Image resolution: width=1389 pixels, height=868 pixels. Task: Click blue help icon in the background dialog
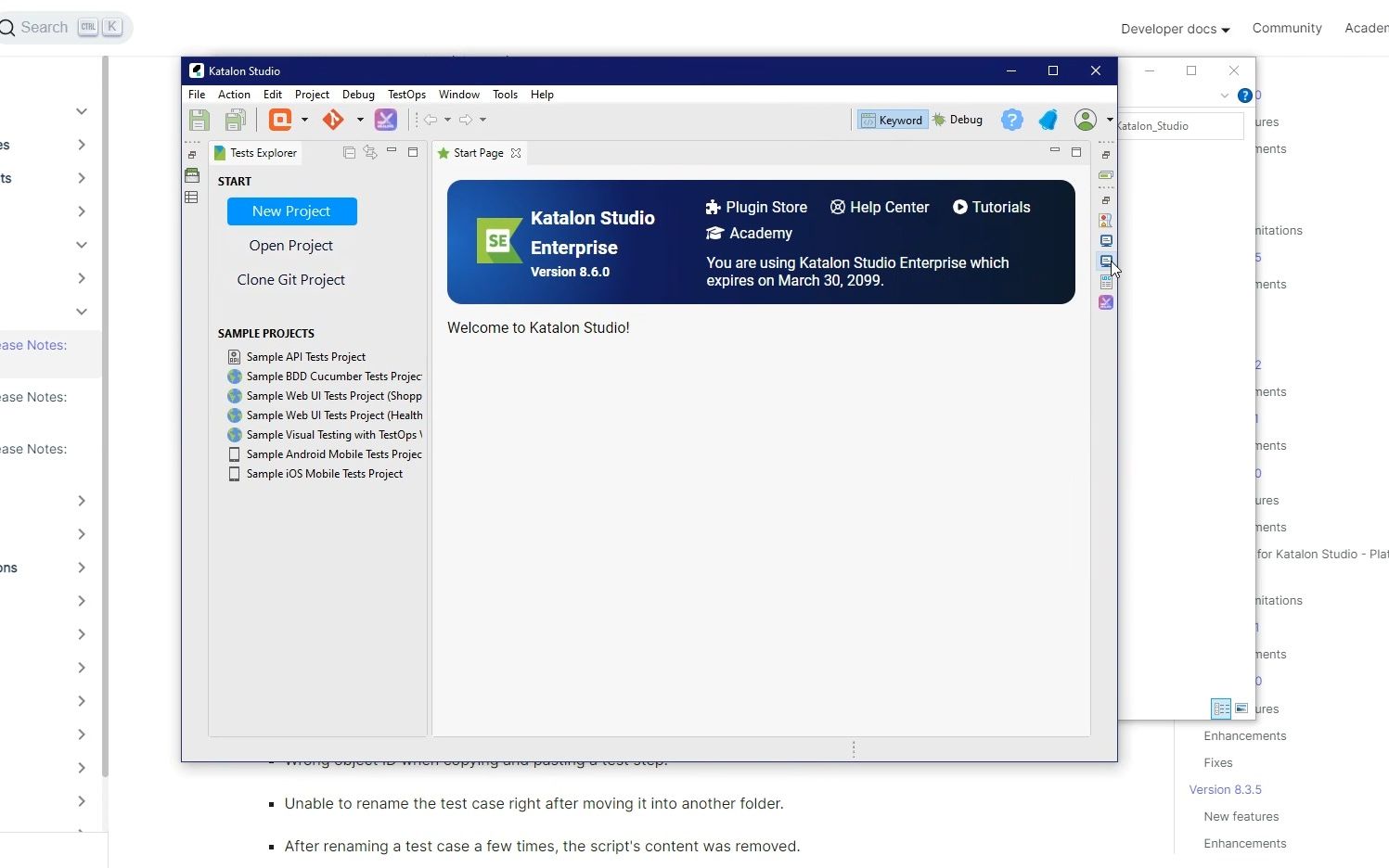(x=1245, y=96)
